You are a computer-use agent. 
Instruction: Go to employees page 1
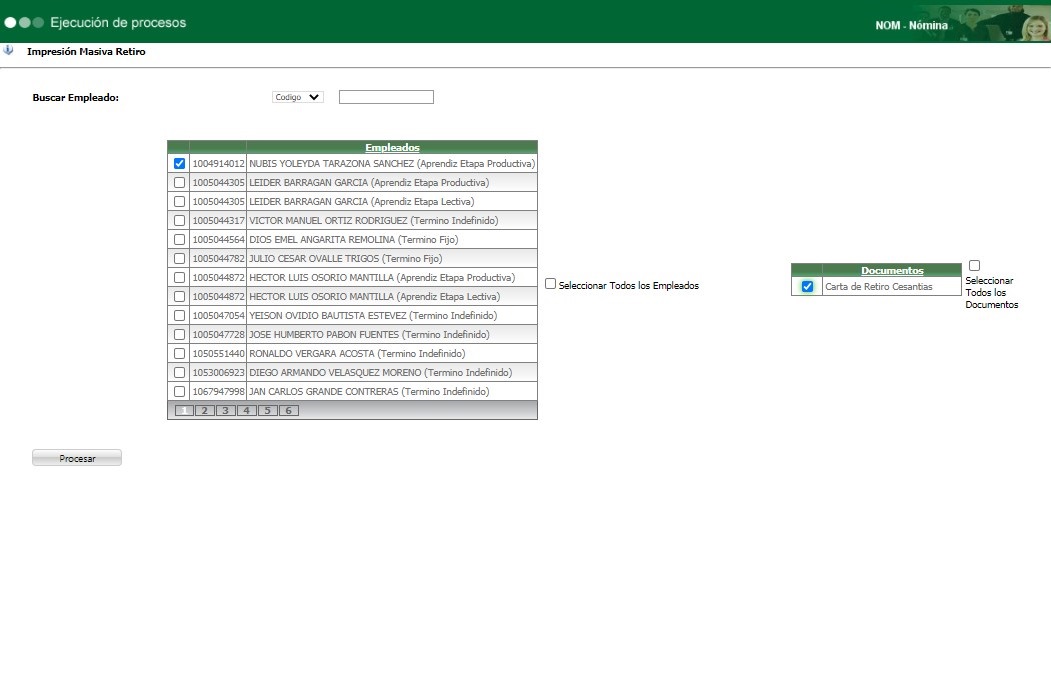tap(184, 410)
